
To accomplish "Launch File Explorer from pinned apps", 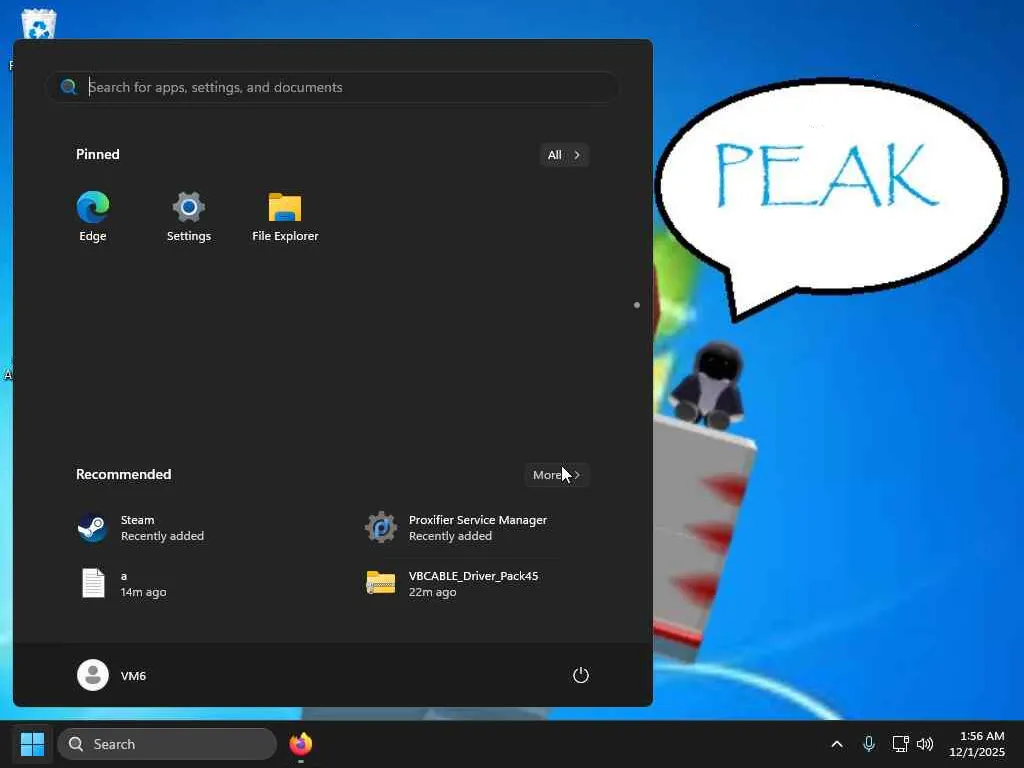I will [x=285, y=217].
